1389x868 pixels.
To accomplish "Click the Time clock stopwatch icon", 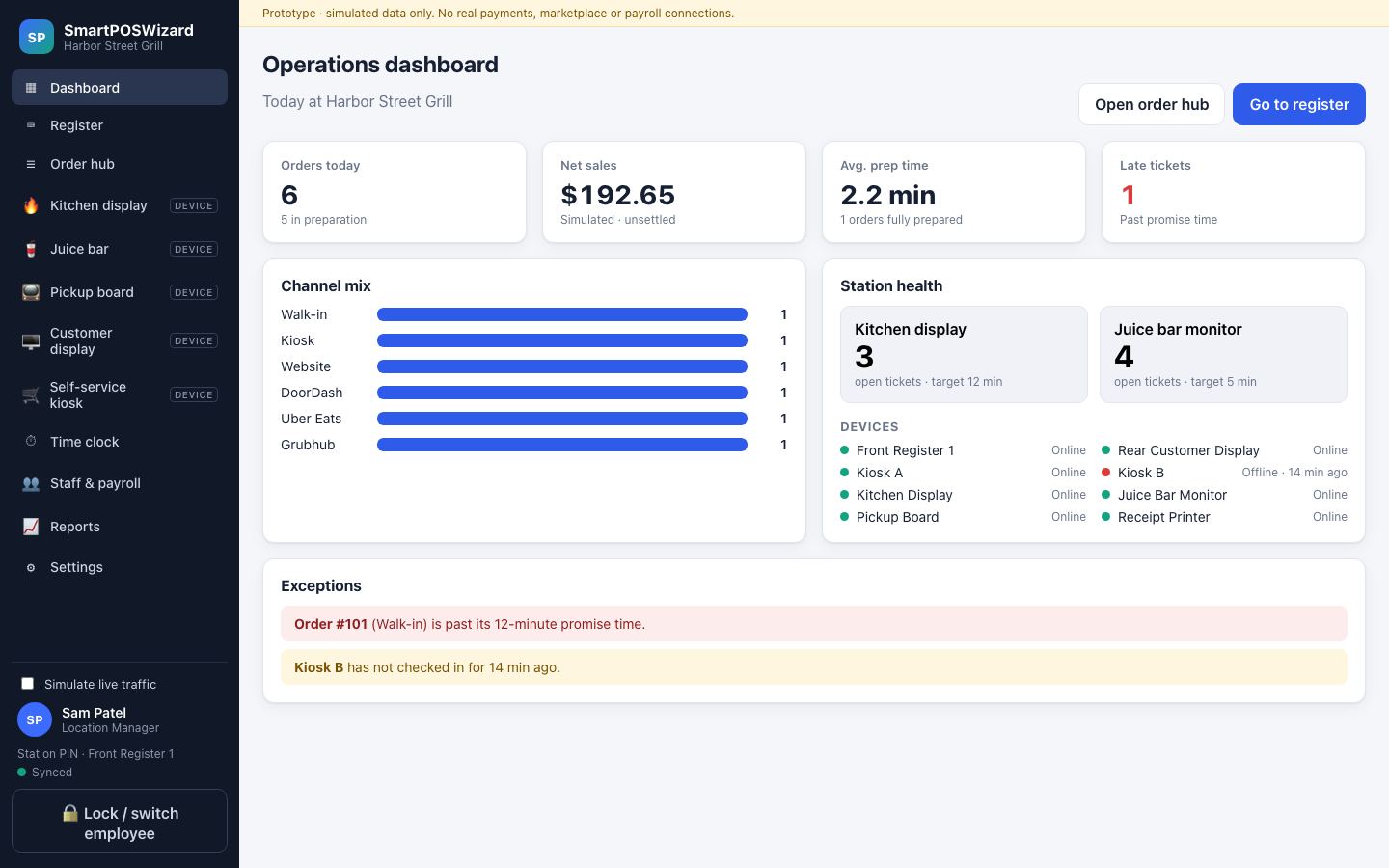I will [31, 442].
